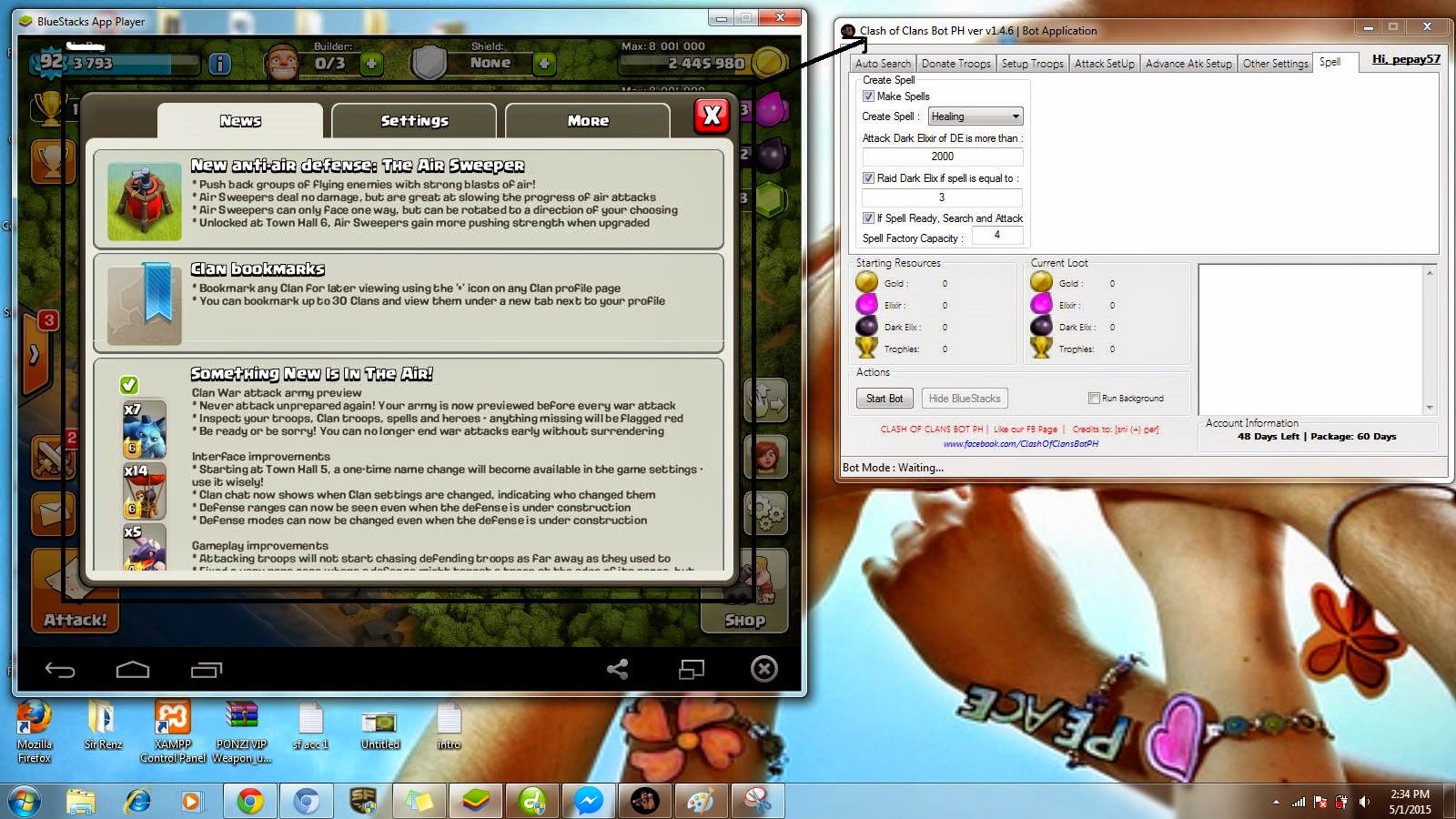This screenshot has height=819, width=1456.
Task: Open the Messenger icon on the taskbar
Action: coord(589,801)
